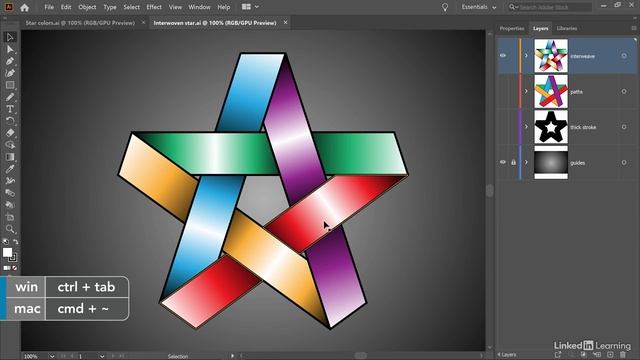Select the Artboard tool
This screenshot has width=640, height=360.
coord(10,217)
